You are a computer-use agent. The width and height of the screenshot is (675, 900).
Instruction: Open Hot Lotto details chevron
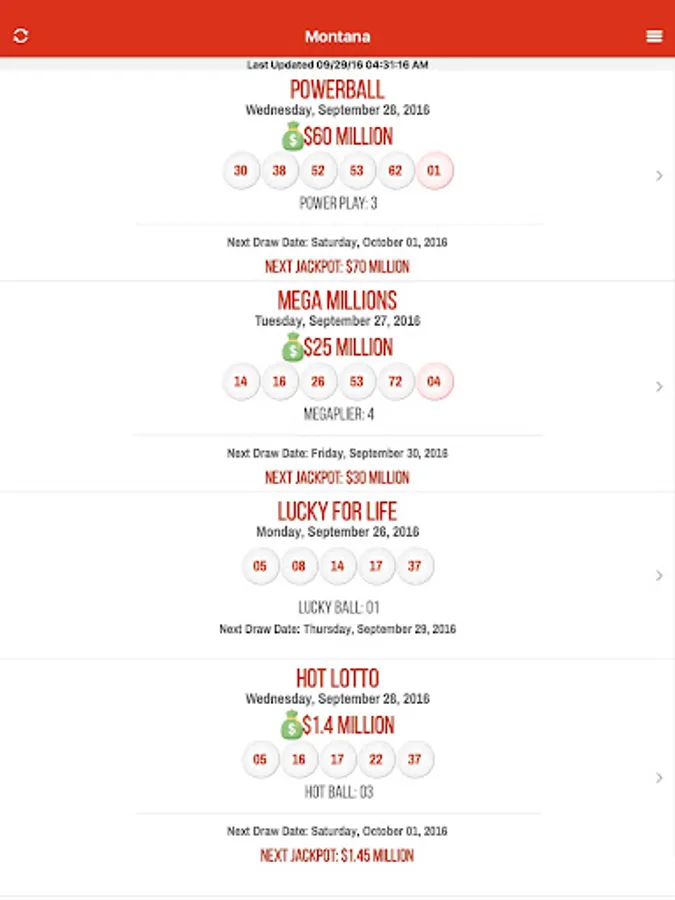click(659, 777)
